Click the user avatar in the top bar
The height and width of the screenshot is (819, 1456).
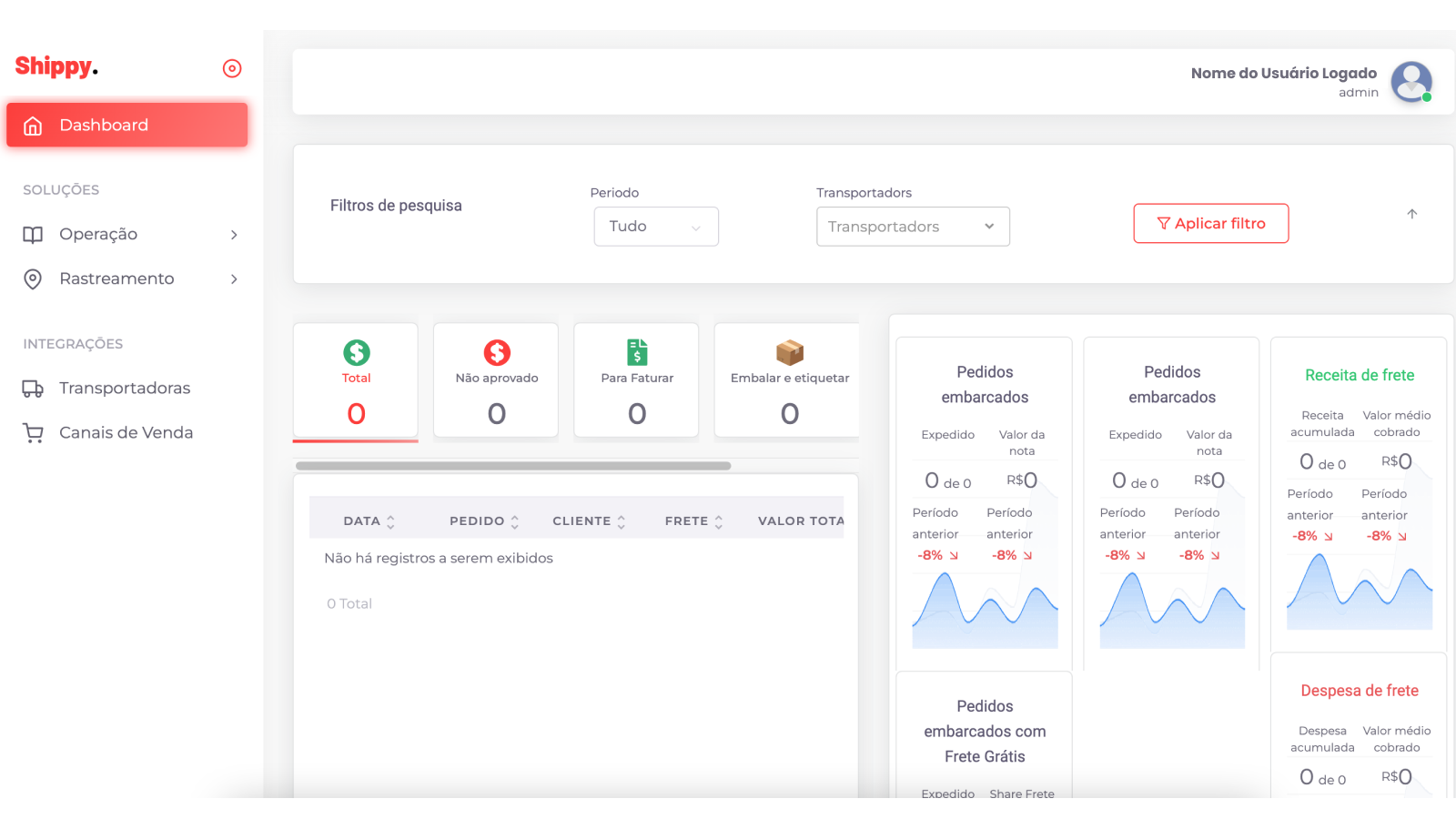tap(1411, 82)
